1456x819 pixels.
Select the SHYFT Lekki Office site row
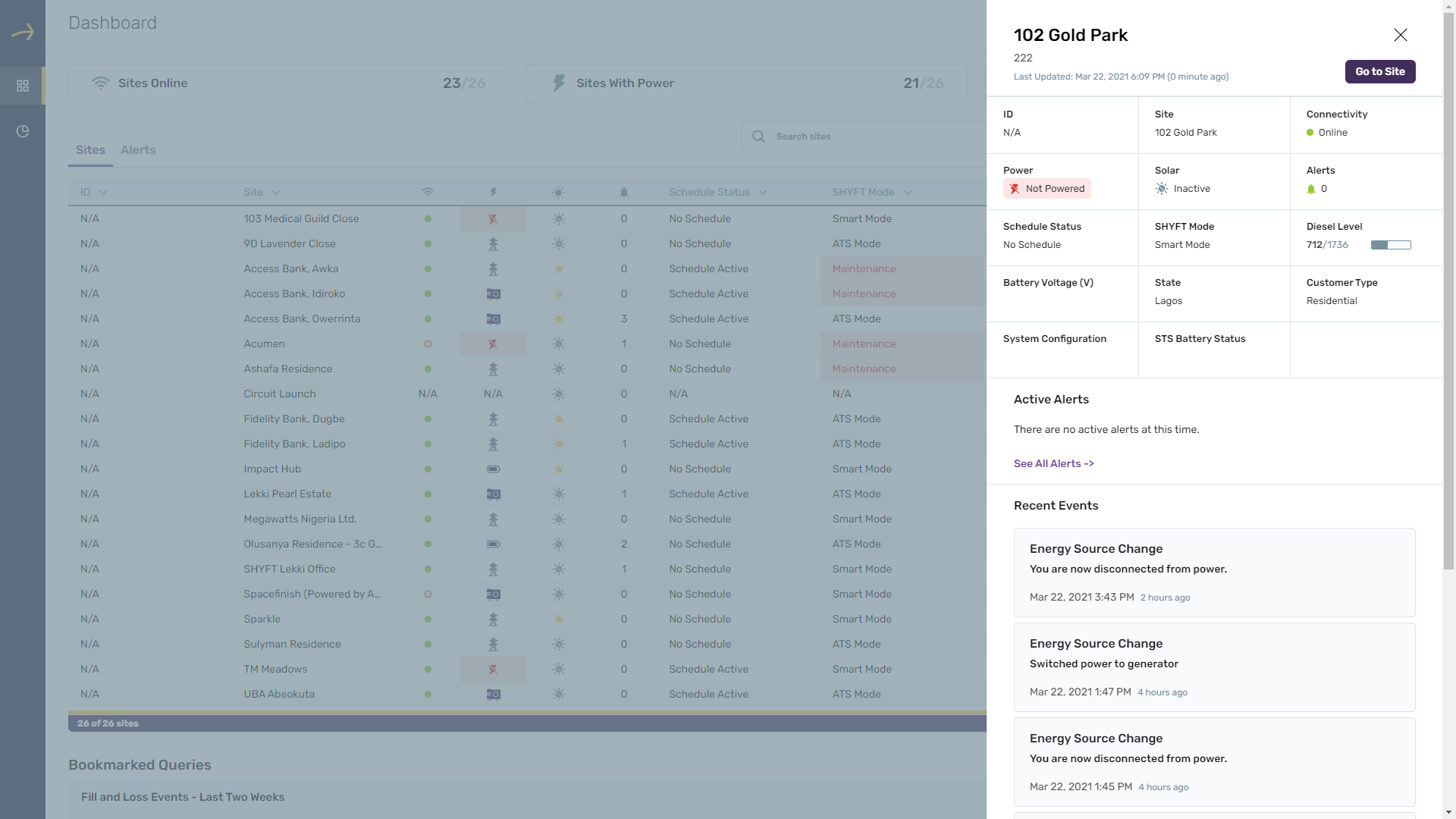click(527, 570)
